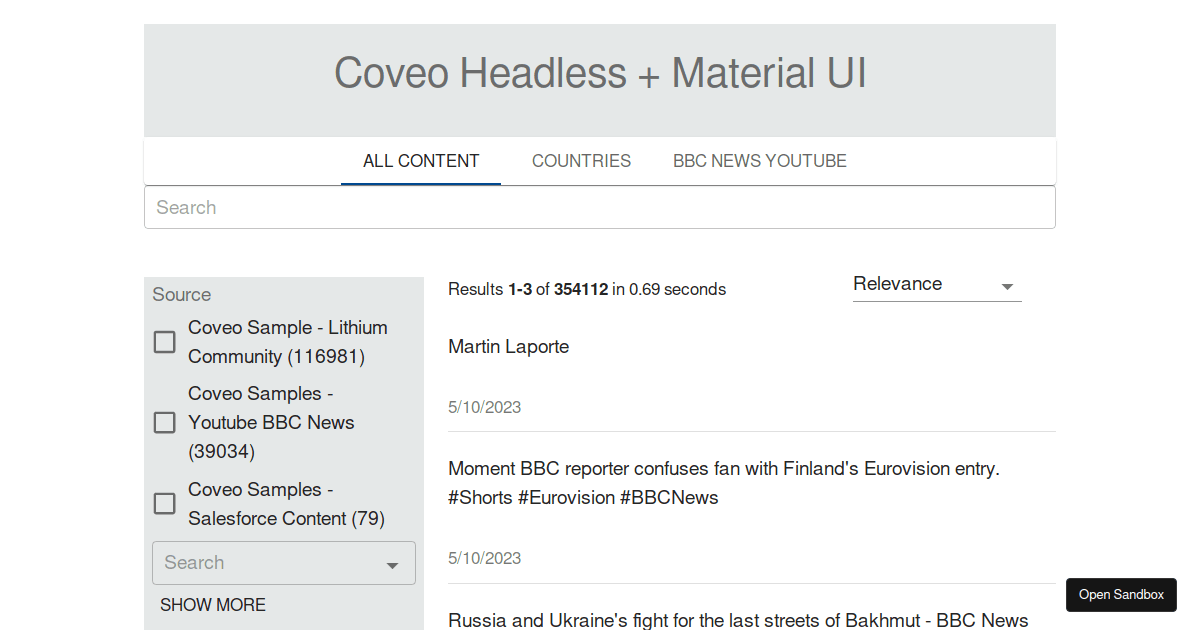This screenshot has height=630, width=1200.
Task: Click SHOW MORE to reveal more sources
Action: point(213,605)
